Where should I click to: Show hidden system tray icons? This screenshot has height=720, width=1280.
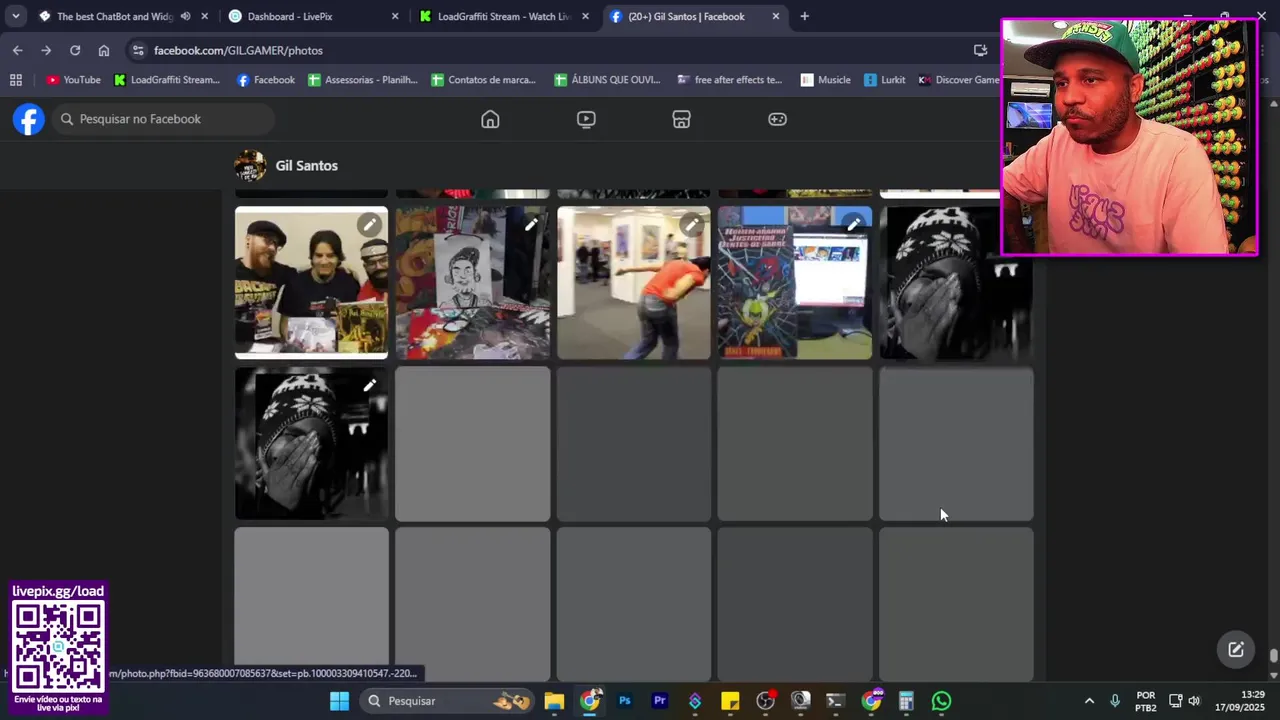click(x=1089, y=701)
